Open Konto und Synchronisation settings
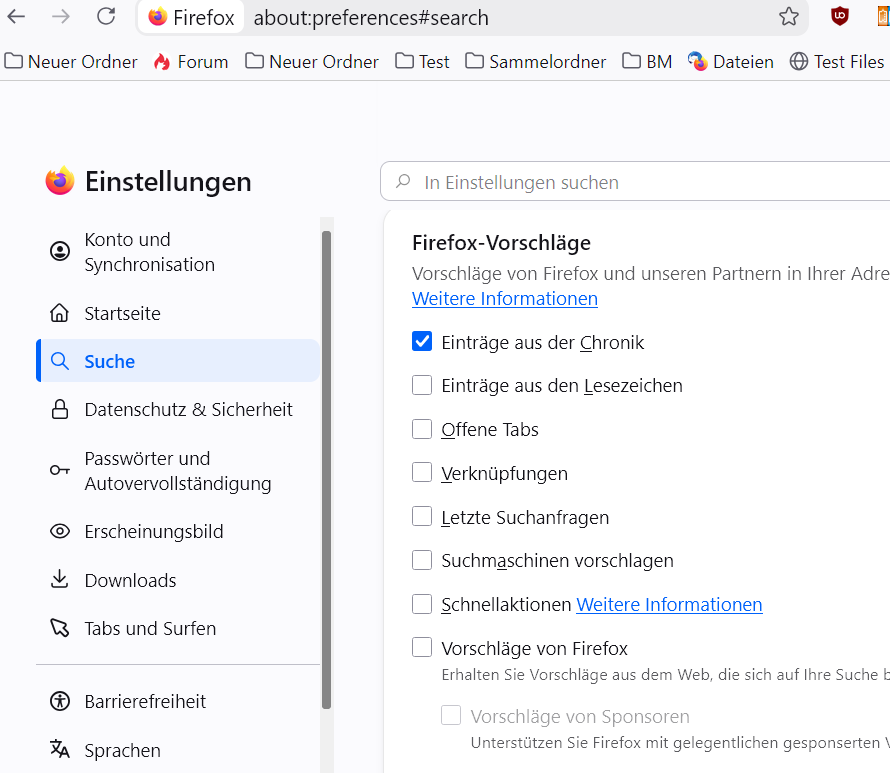Image resolution: width=890 pixels, height=773 pixels. pyautogui.click(x=178, y=252)
